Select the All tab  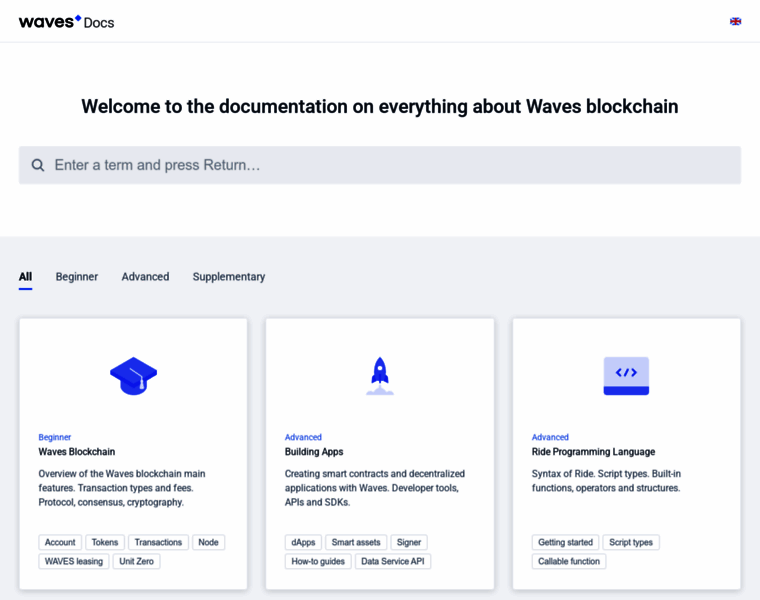(25, 277)
